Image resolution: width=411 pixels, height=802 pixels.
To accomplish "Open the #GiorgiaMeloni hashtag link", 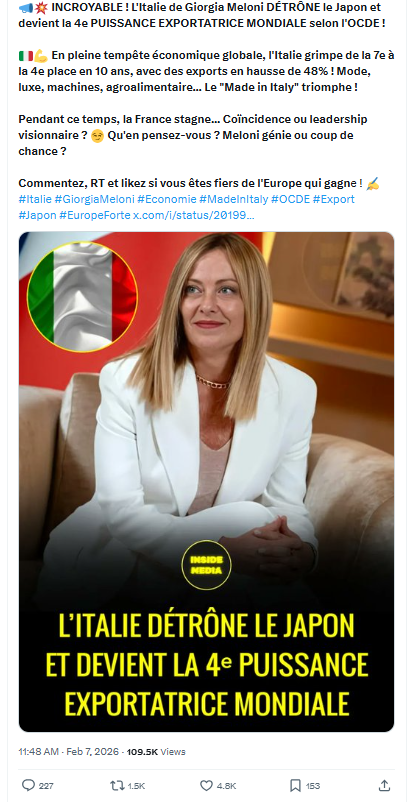I will click(95, 199).
